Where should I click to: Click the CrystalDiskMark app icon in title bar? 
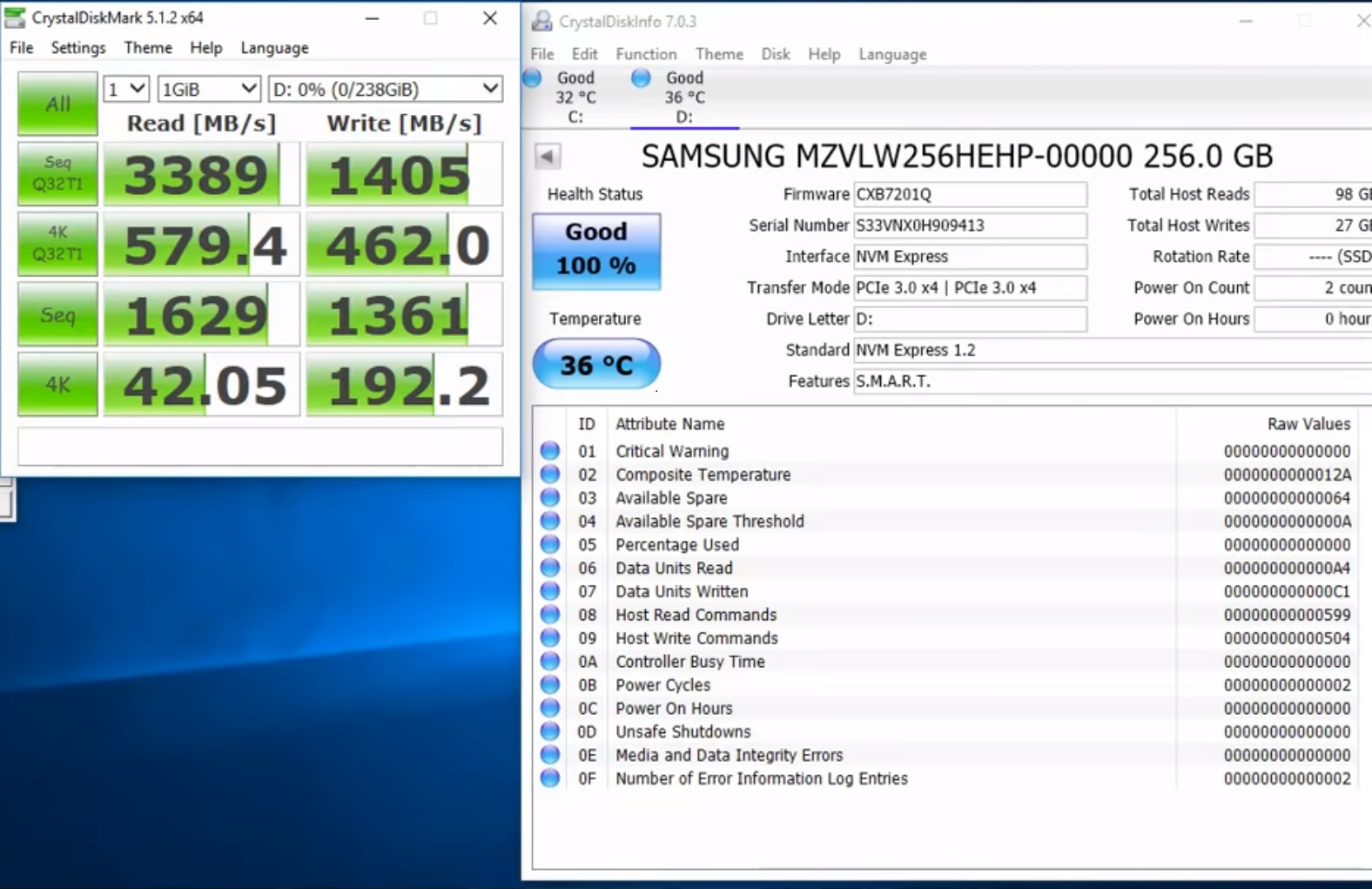point(15,17)
